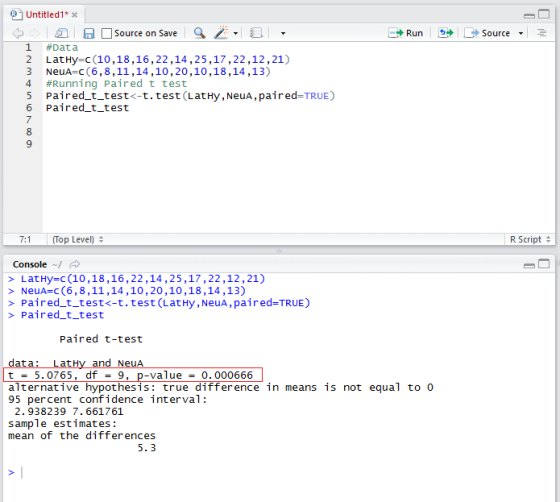Click Paired_t_test on editor line 6

pos(88,108)
